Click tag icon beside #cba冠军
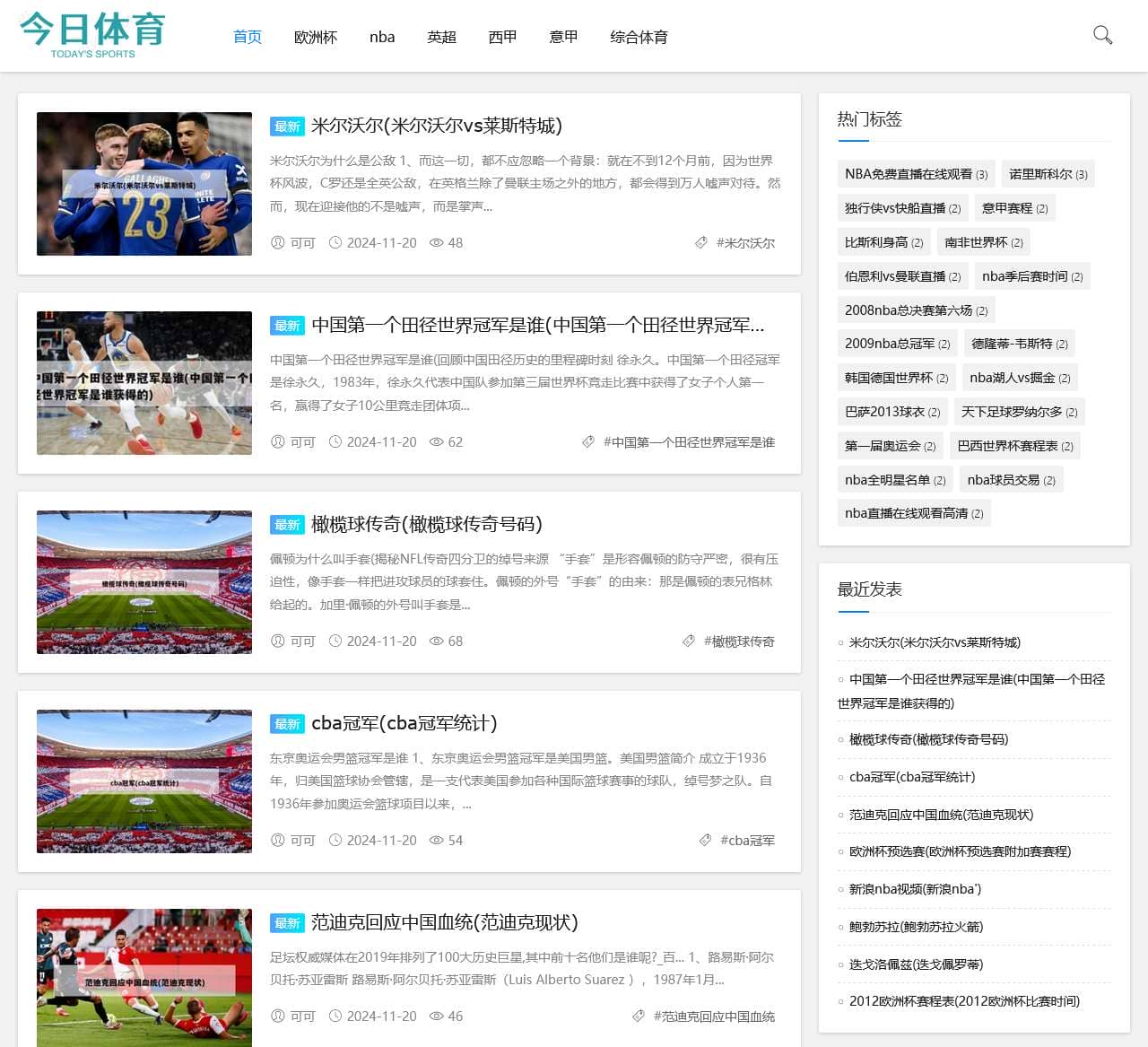 pos(706,840)
